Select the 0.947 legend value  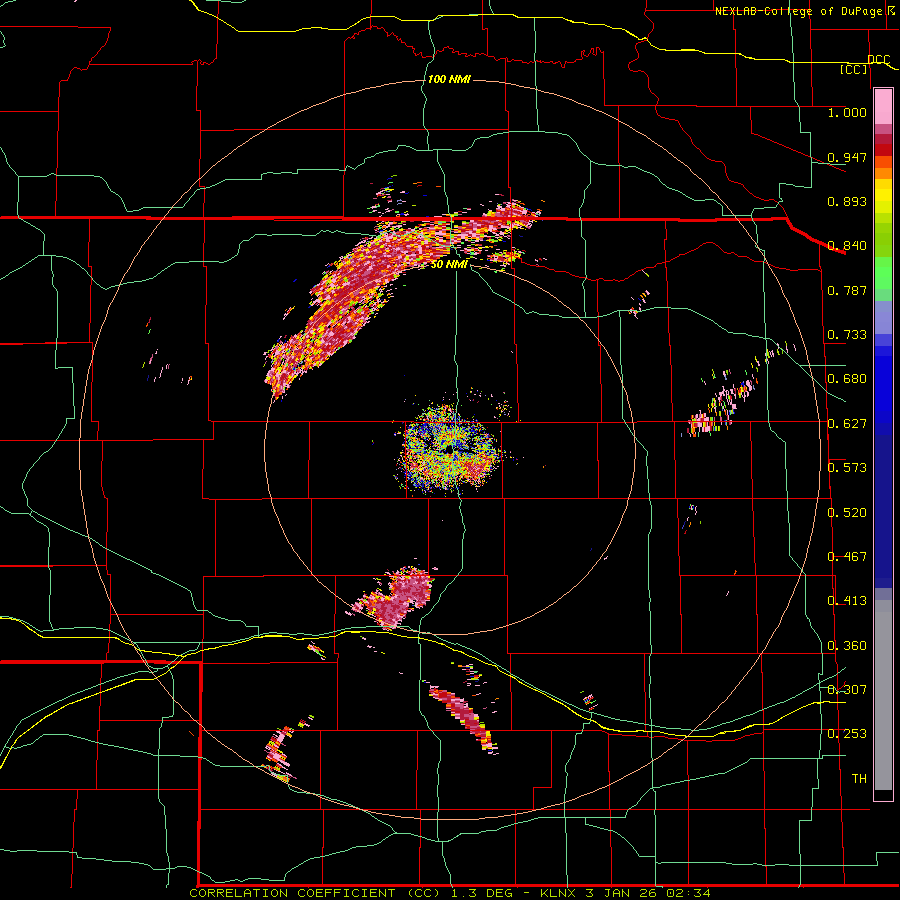(x=847, y=157)
